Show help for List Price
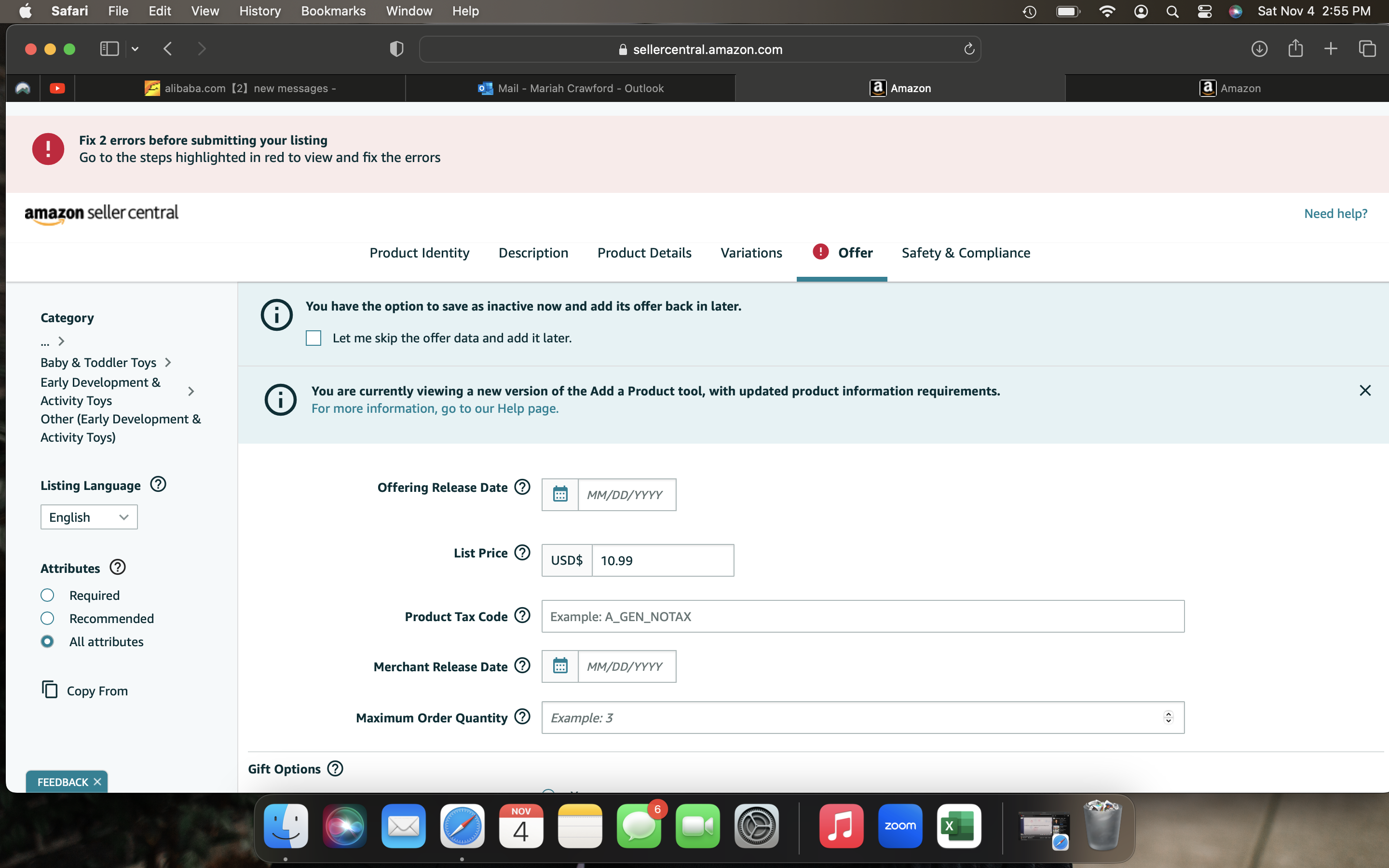This screenshot has height=868, width=1389. tap(522, 552)
